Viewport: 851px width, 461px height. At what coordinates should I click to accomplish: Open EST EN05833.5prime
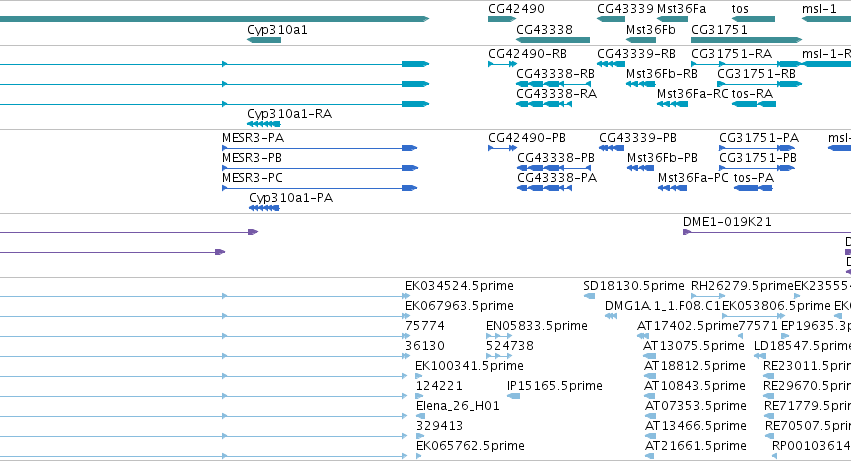click(537, 326)
